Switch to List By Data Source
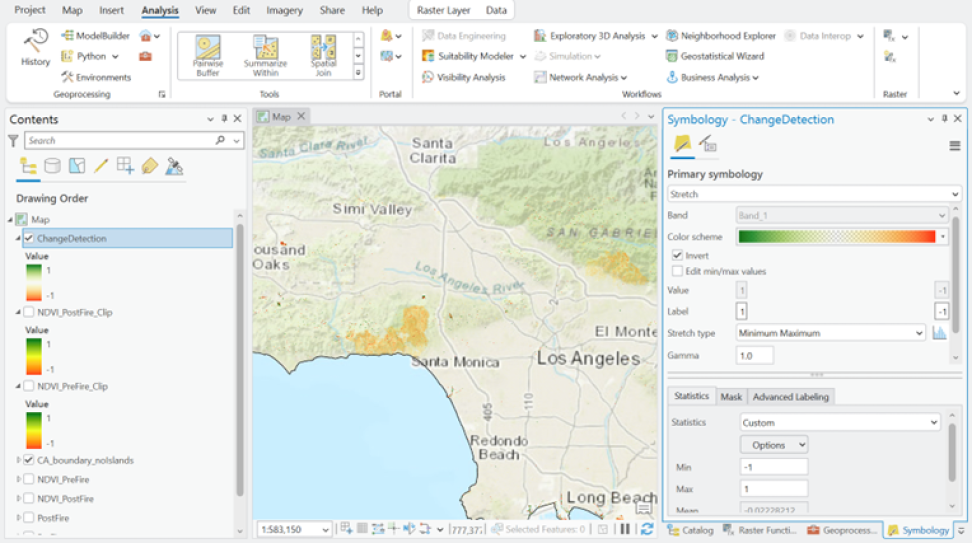Viewport: 972px width, 543px height. [52, 166]
